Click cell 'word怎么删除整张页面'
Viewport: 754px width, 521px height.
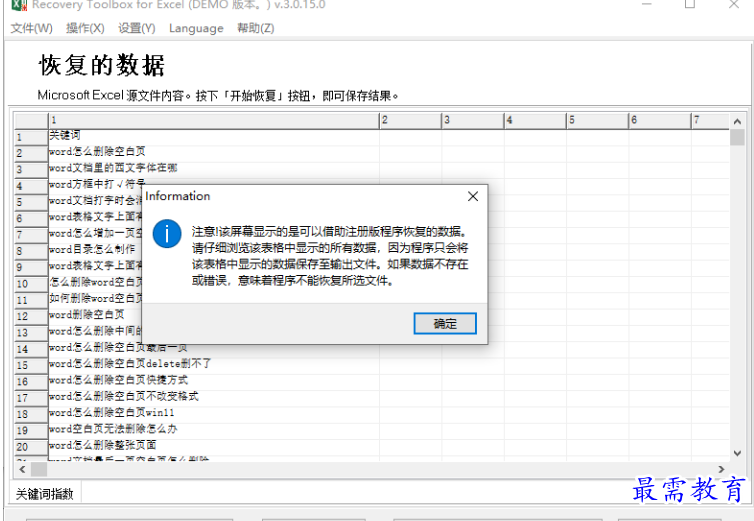coord(214,446)
